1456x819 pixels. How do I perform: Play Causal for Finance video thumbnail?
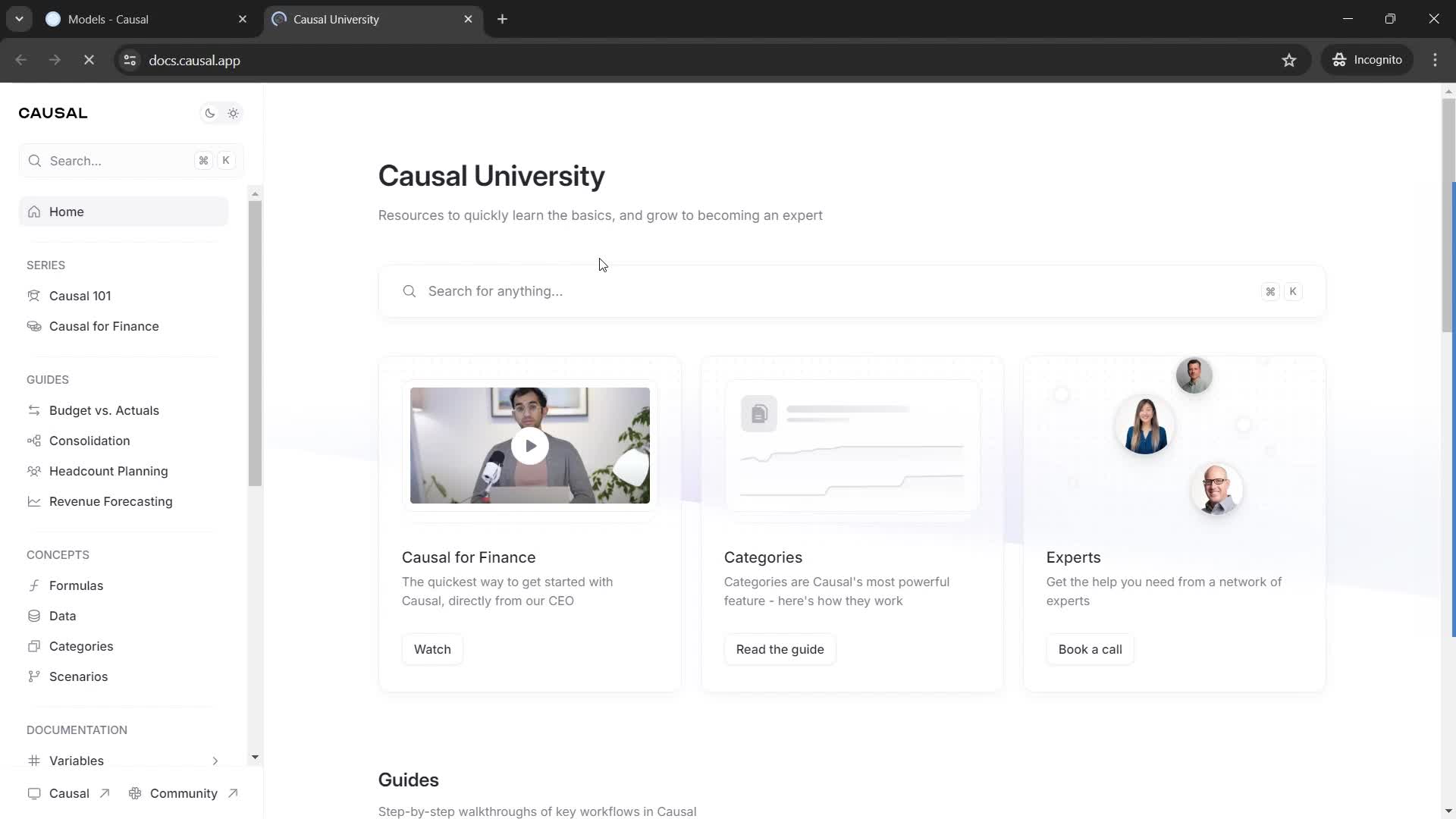pyautogui.click(x=530, y=445)
